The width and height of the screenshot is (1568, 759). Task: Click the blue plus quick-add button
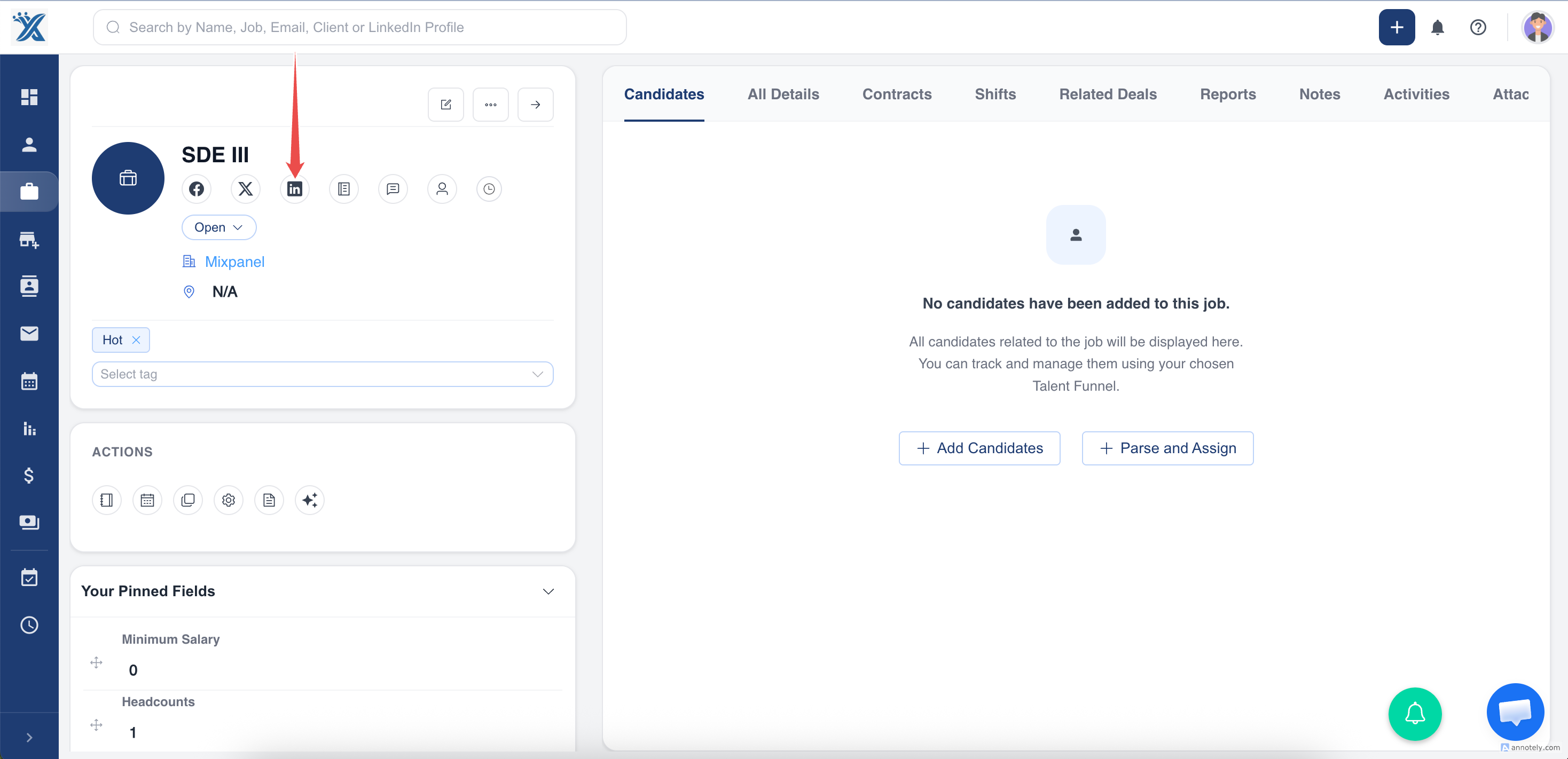click(x=1397, y=27)
